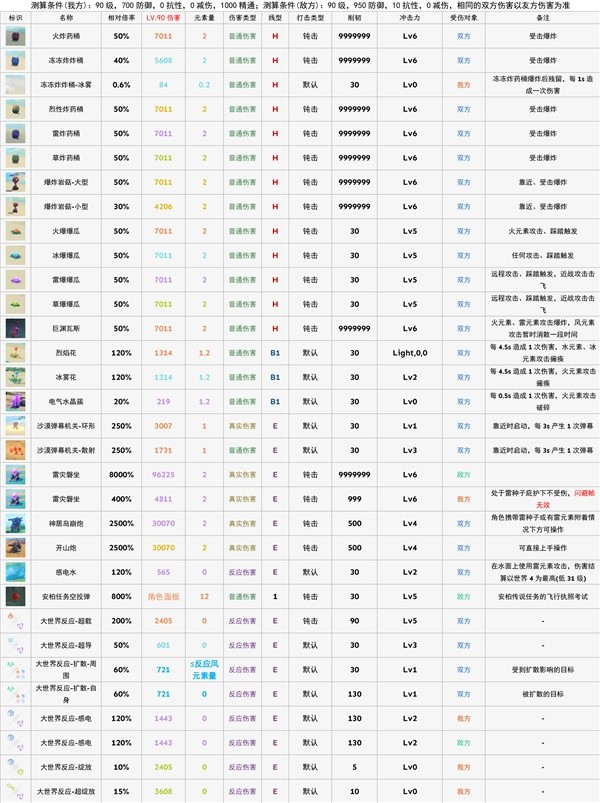The width and height of the screenshot is (600, 803).
Task: Click the damage value 5608
Action: [x=163, y=60]
